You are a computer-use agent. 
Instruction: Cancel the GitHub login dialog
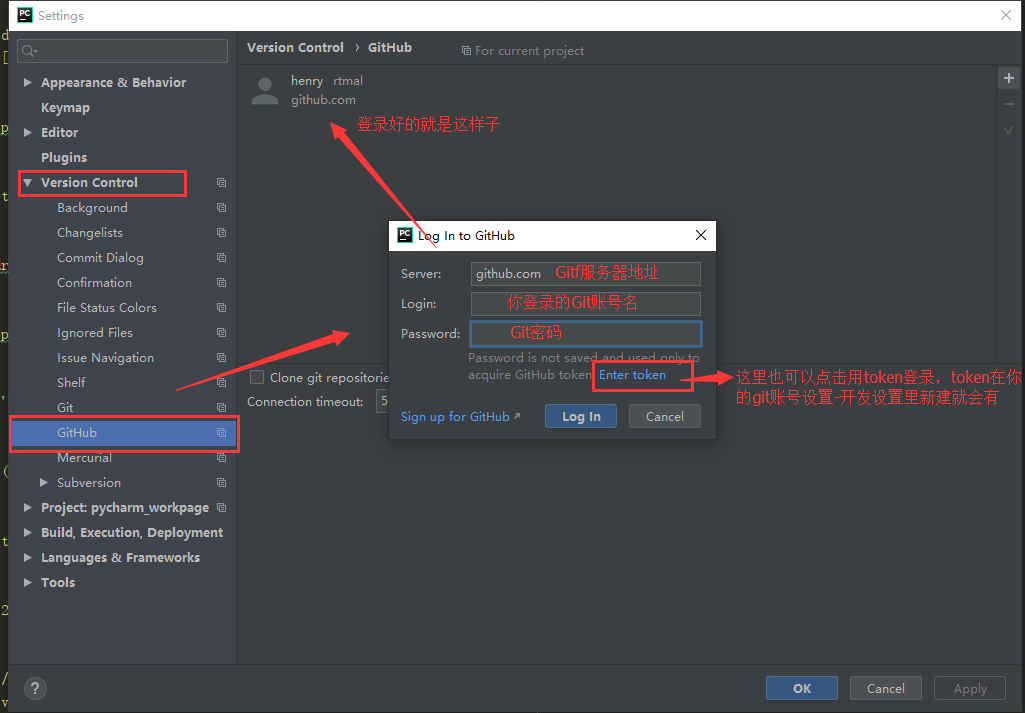665,416
